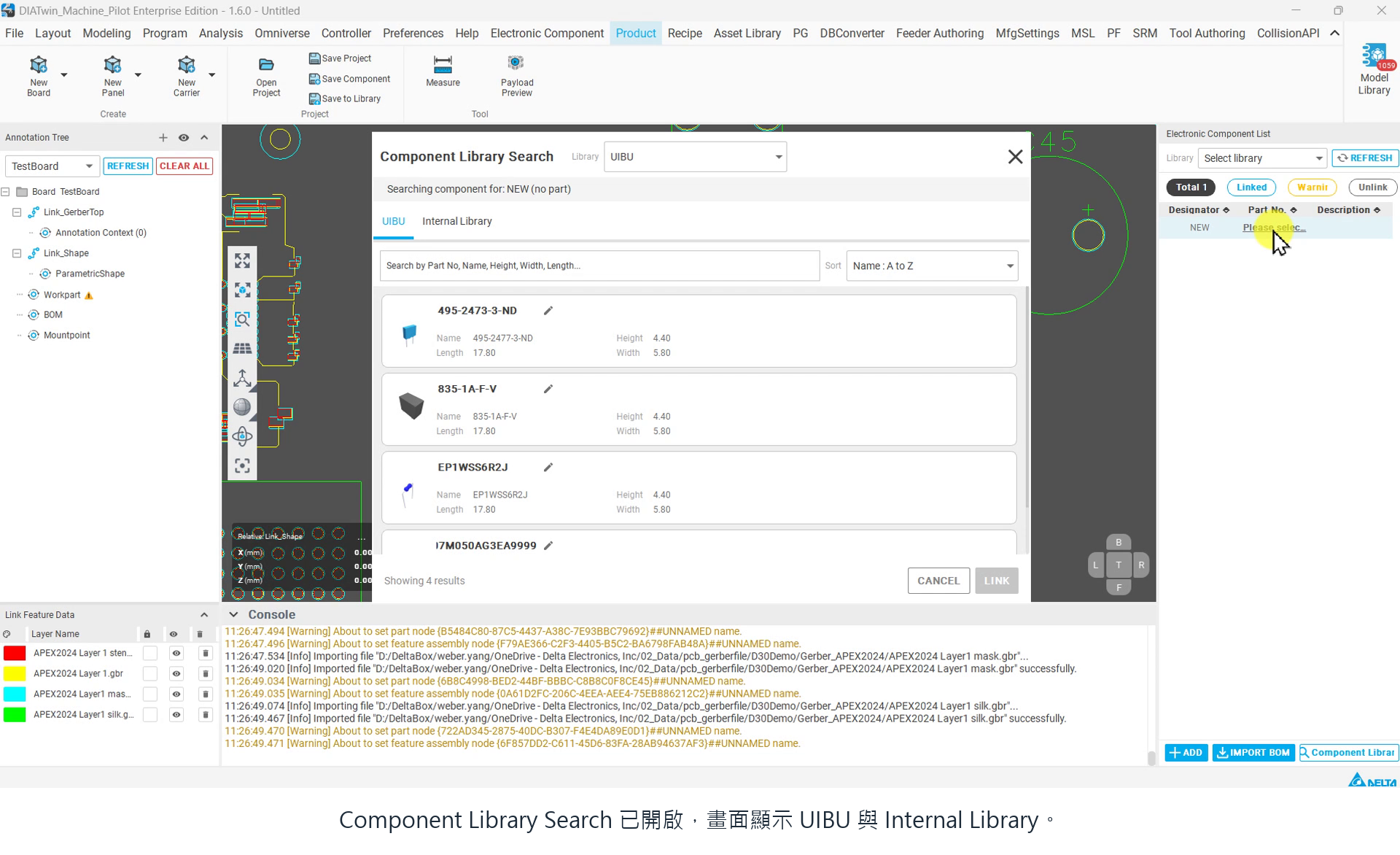Image resolution: width=1400 pixels, height=855 pixels.
Task: Toggle Annotation Tree visibility eye icon
Action: pos(184,137)
